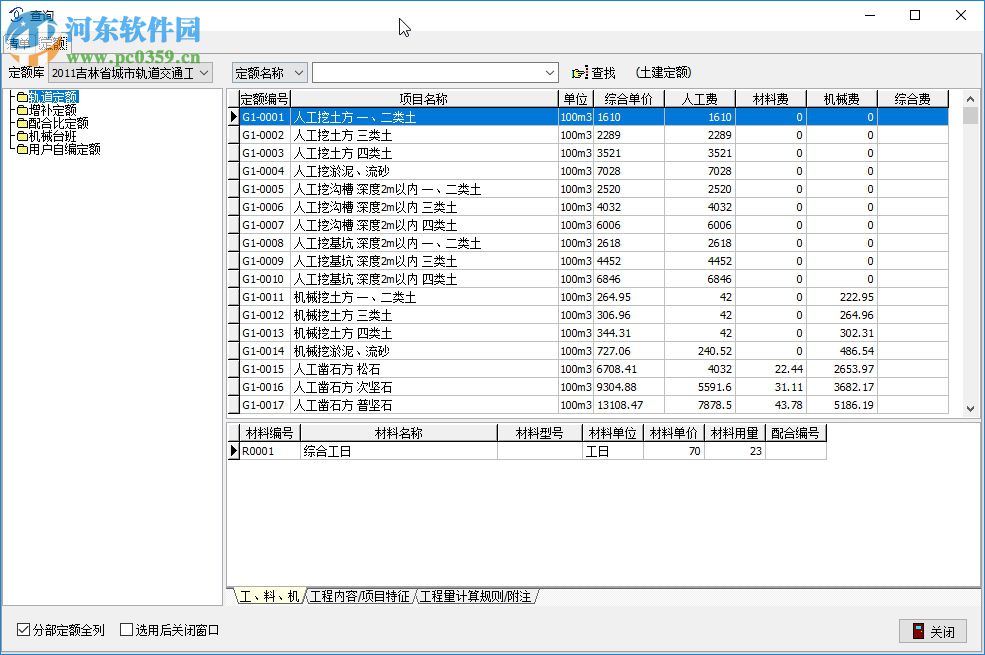Open the search text dropdown arrow
Image resolution: width=985 pixels, height=655 pixels.
(550, 71)
